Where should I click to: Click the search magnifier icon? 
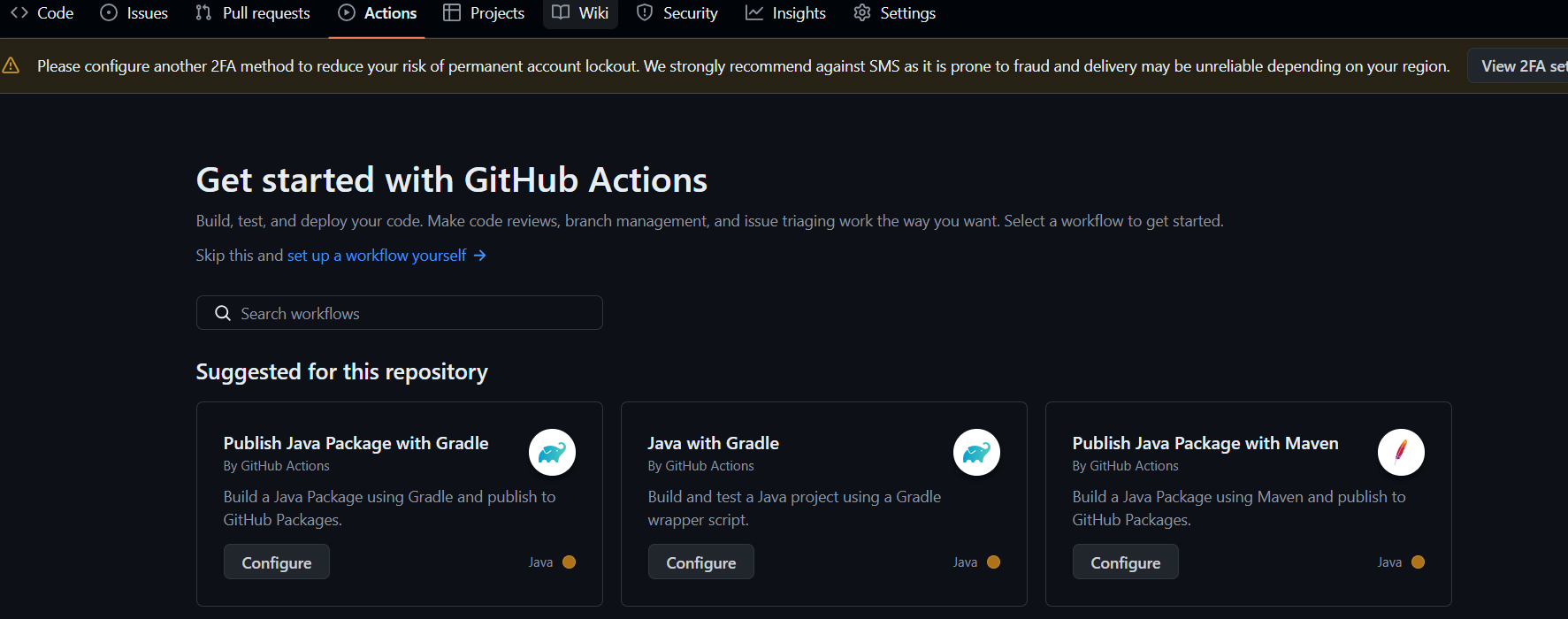pos(223,313)
